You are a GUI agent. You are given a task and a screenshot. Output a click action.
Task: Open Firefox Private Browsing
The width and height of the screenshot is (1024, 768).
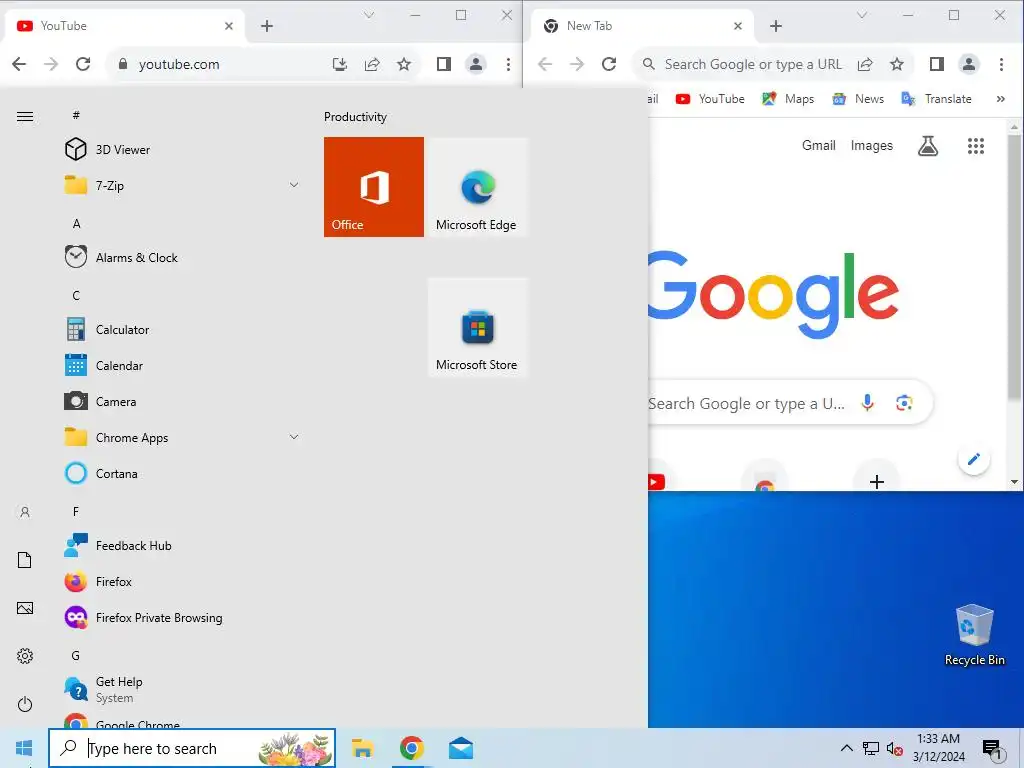182,617
